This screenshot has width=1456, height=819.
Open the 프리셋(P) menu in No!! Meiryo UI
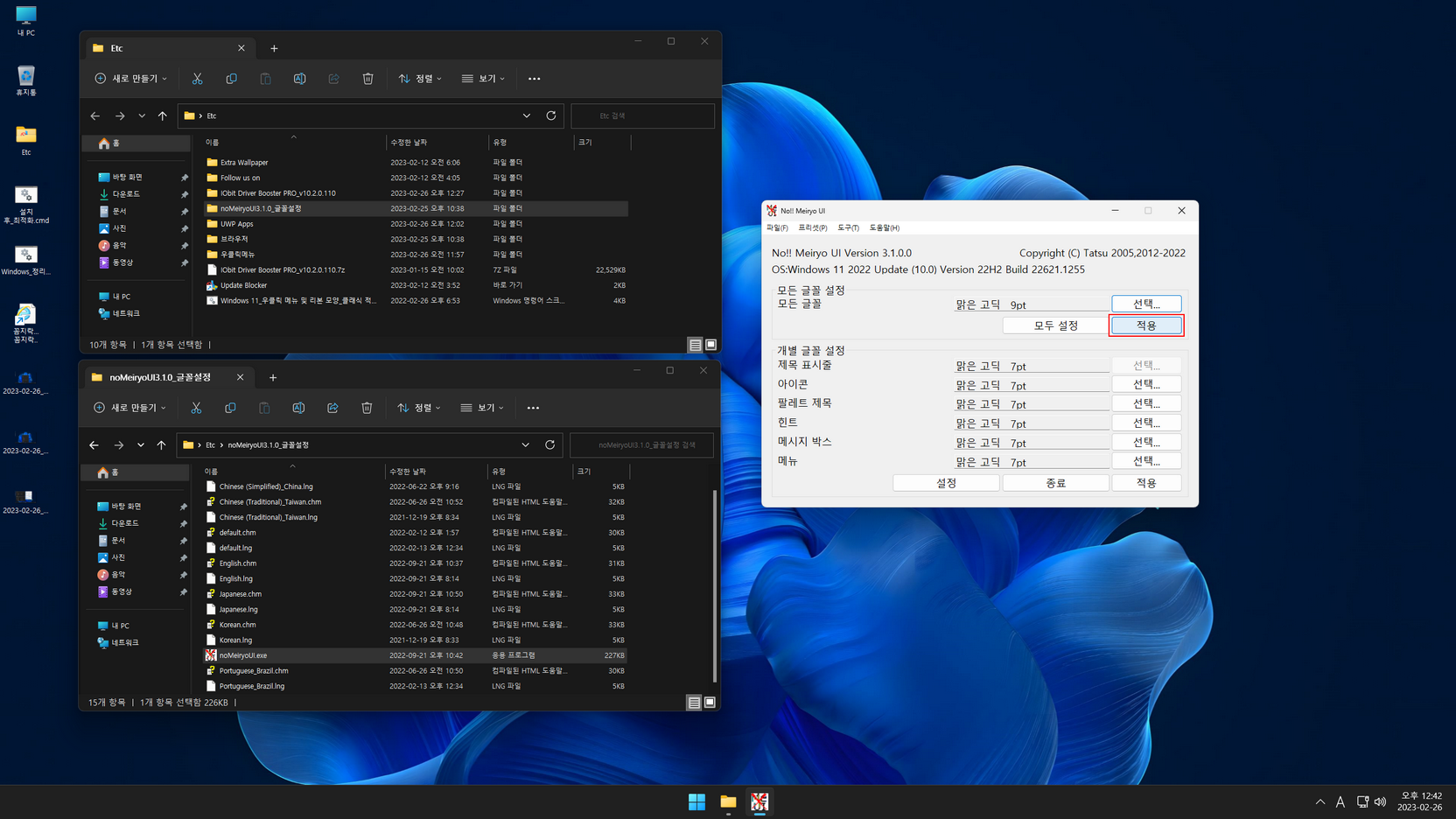click(813, 227)
